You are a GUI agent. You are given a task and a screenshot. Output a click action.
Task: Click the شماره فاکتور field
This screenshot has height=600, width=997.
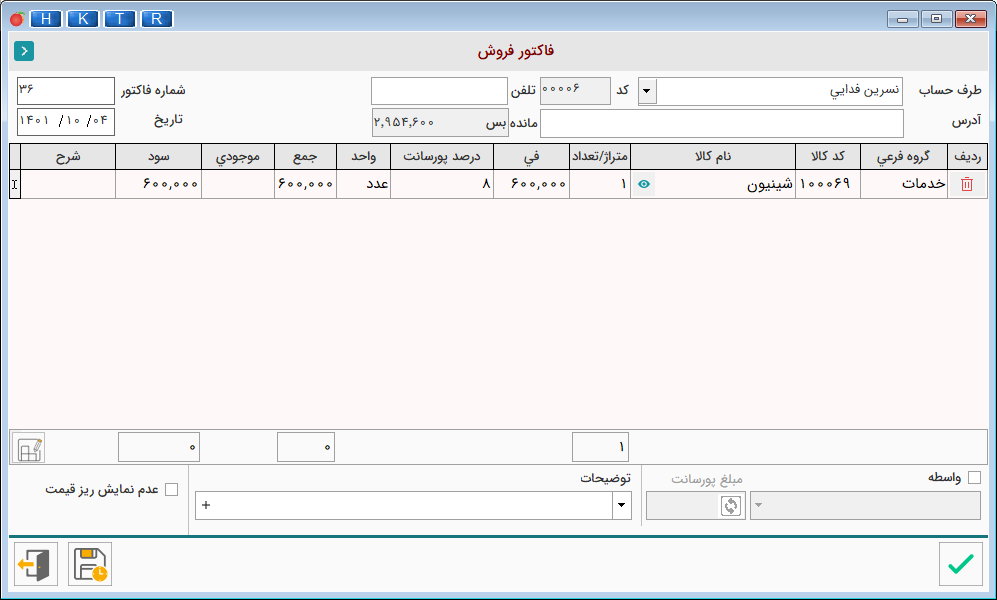point(66,91)
